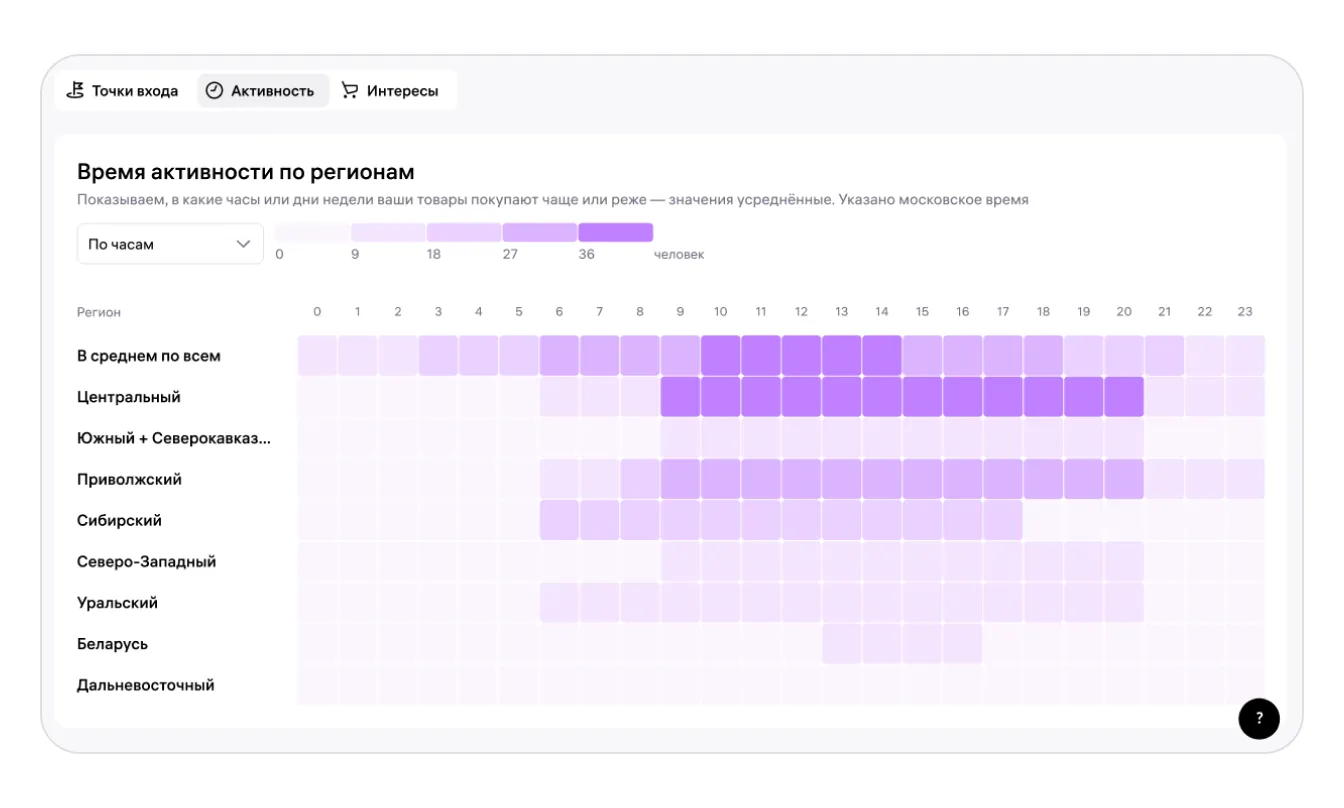
Task: Click the В среднем по всем label
Action: (x=149, y=356)
